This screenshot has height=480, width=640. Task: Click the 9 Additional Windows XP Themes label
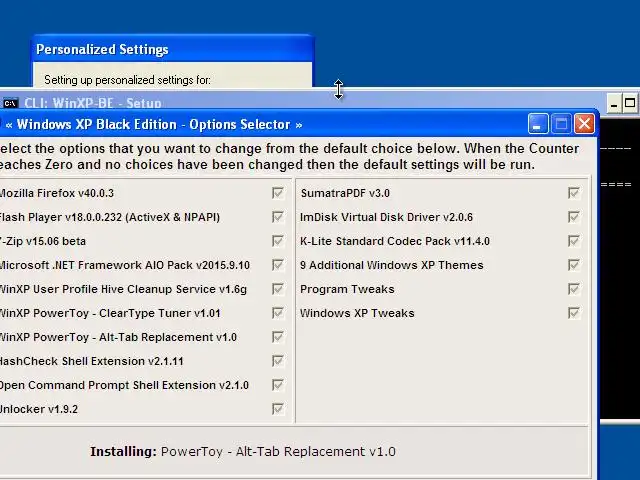pos(391,265)
